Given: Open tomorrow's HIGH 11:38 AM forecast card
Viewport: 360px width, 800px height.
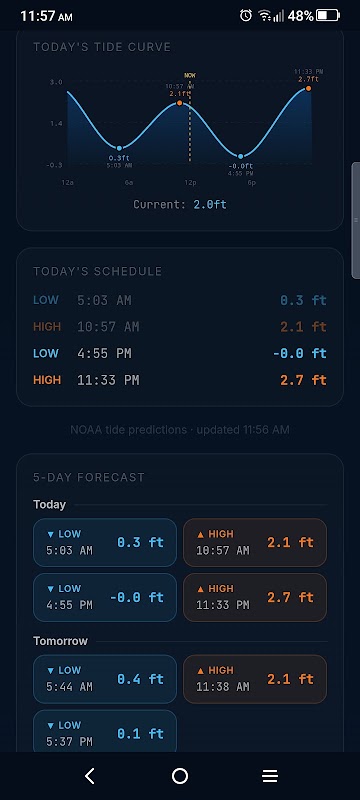Looking at the screenshot, I should tap(255, 679).
